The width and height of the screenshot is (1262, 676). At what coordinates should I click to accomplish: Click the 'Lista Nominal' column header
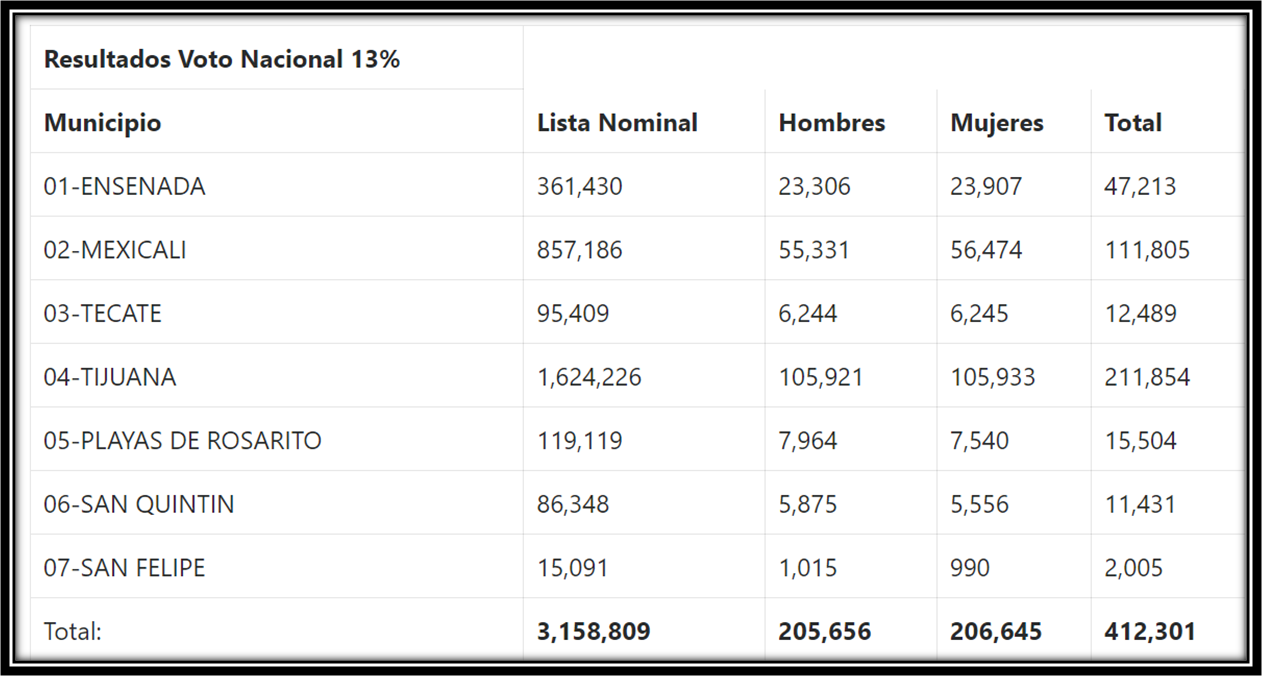pyautogui.click(x=617, y=123)
